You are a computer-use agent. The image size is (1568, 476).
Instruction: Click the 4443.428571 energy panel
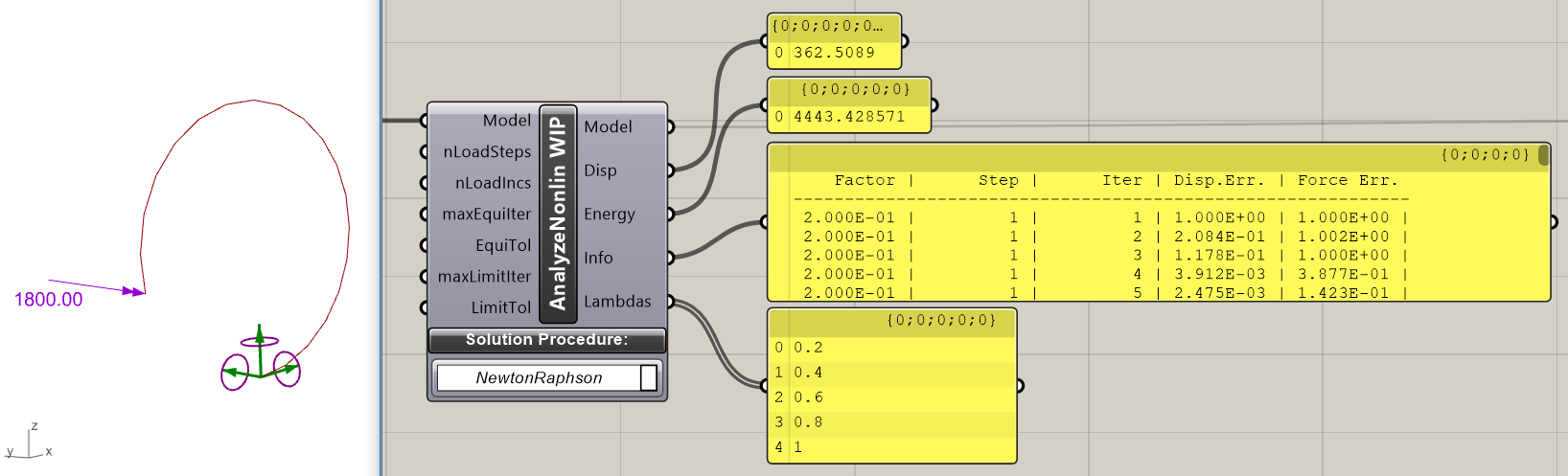tap(849, 117)
